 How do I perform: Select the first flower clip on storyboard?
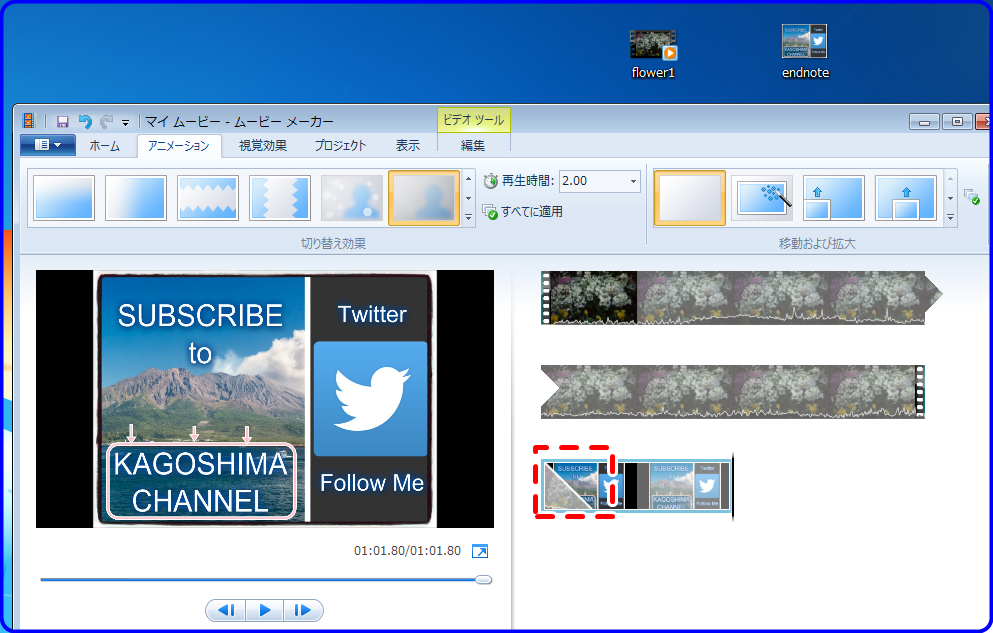pos(741,298)
